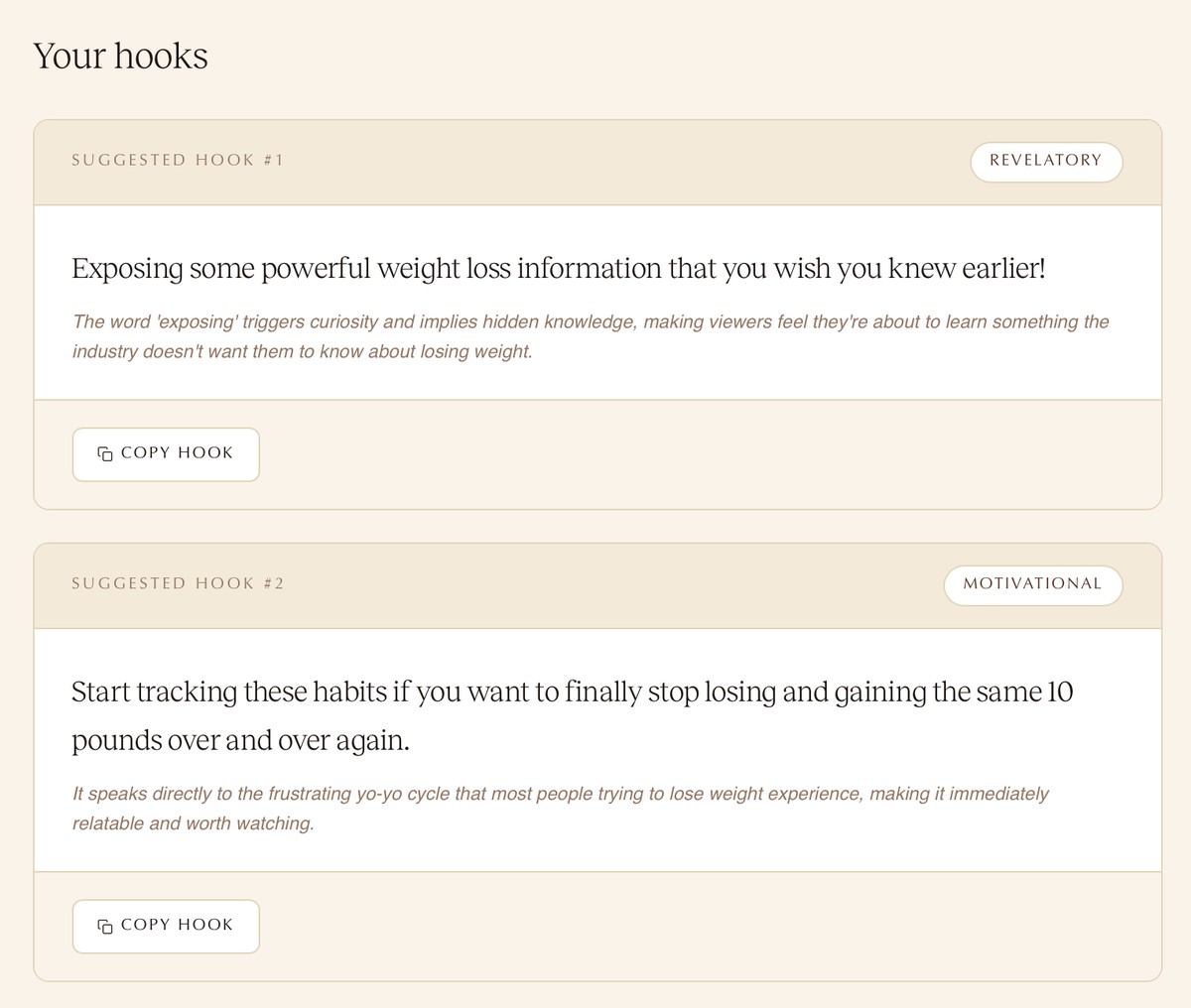Click the 'Your hooks' heading
The image size is (1191, 1008).
pos(121,56)
